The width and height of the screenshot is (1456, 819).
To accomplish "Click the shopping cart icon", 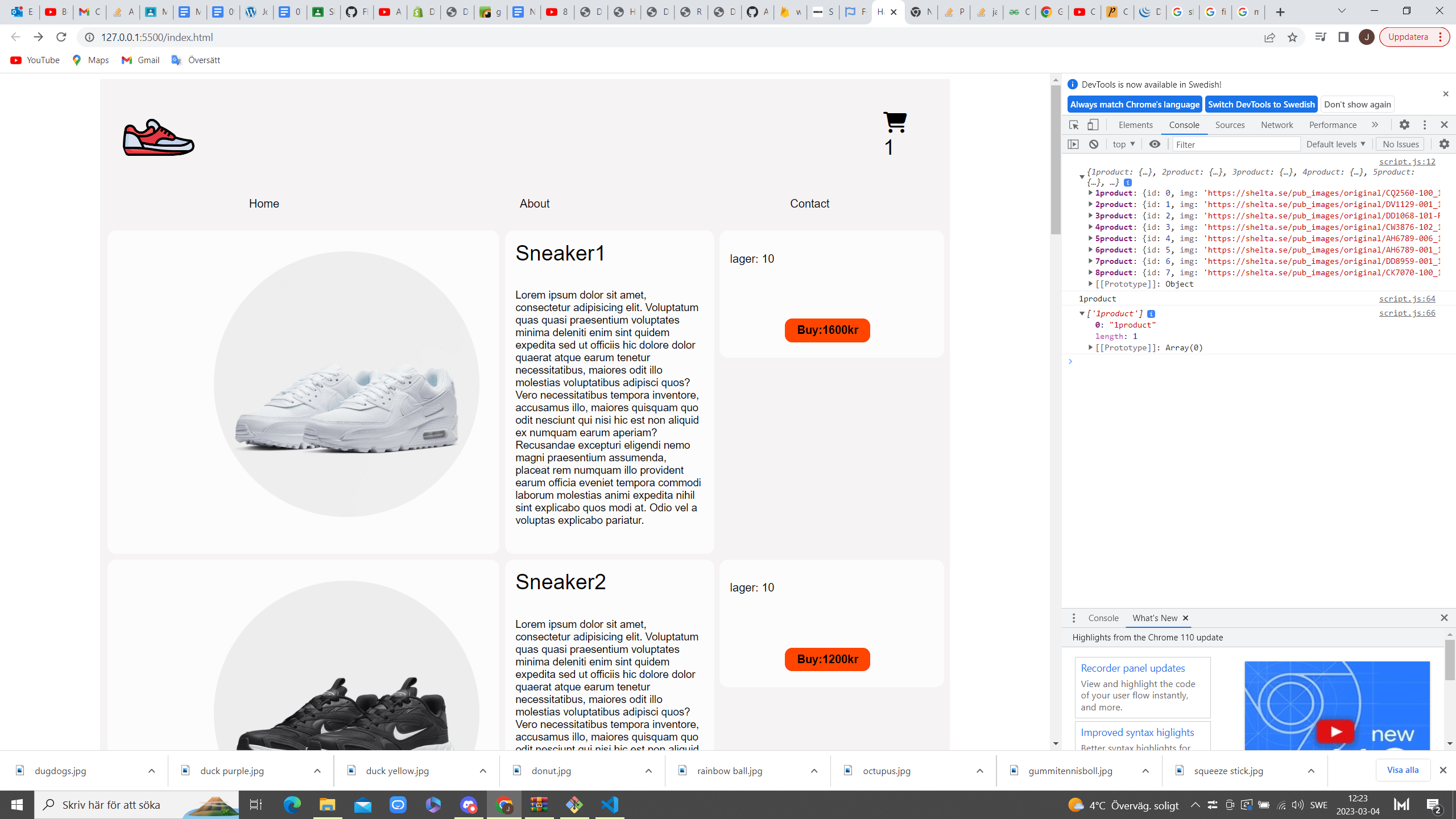I will [895, 122].
